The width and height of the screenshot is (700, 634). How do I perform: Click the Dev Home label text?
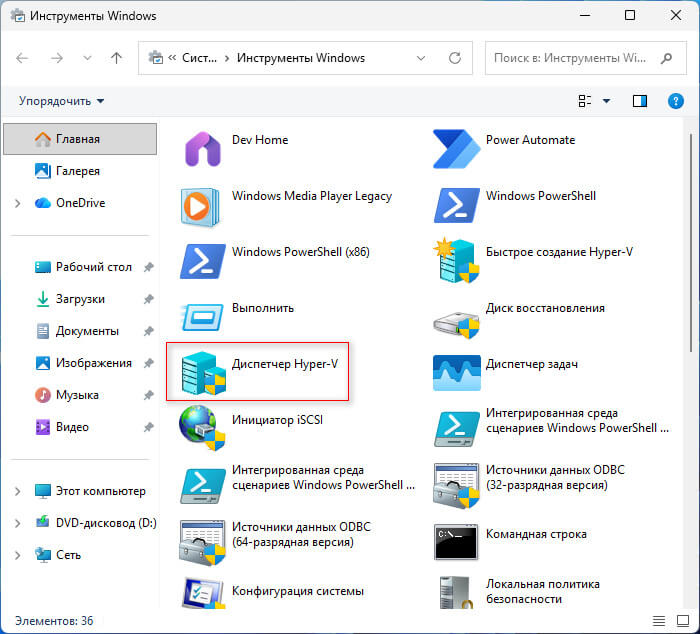pos(260,140)
